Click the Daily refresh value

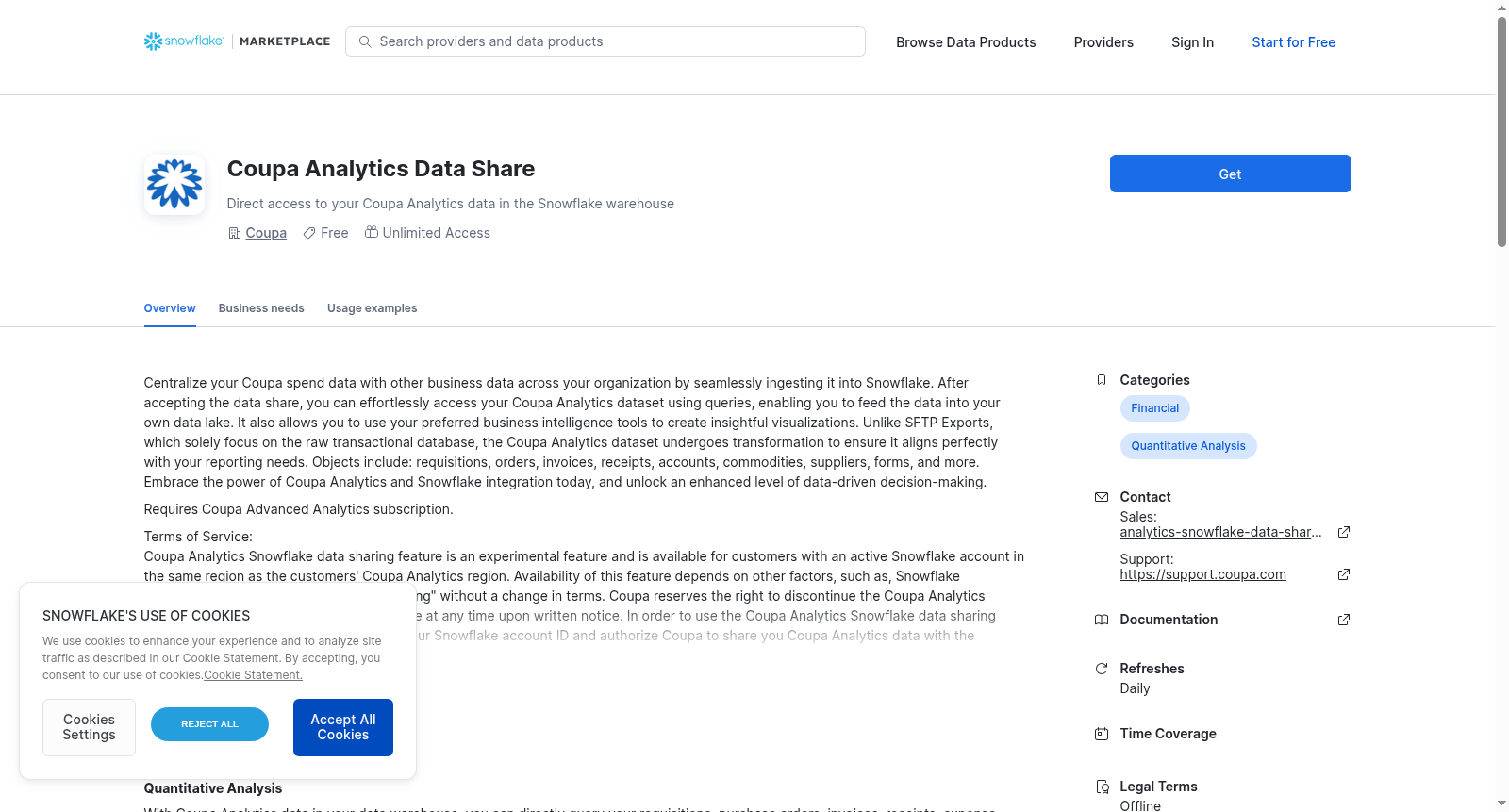[1135, 688]
